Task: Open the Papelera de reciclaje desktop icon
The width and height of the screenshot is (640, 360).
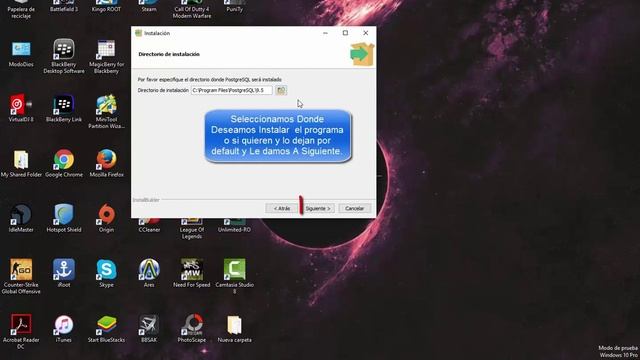Action: (21, 9)
